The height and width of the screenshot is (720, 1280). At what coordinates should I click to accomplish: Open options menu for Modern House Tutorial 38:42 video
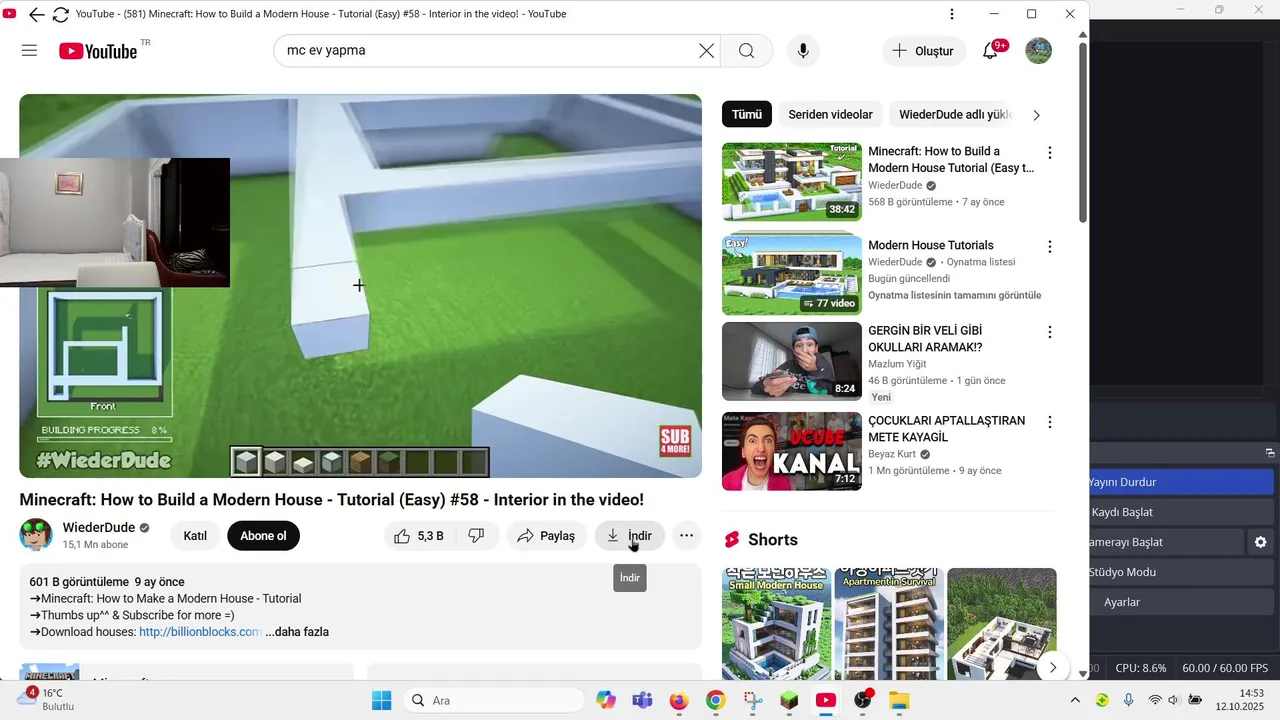click(1050, 153)
